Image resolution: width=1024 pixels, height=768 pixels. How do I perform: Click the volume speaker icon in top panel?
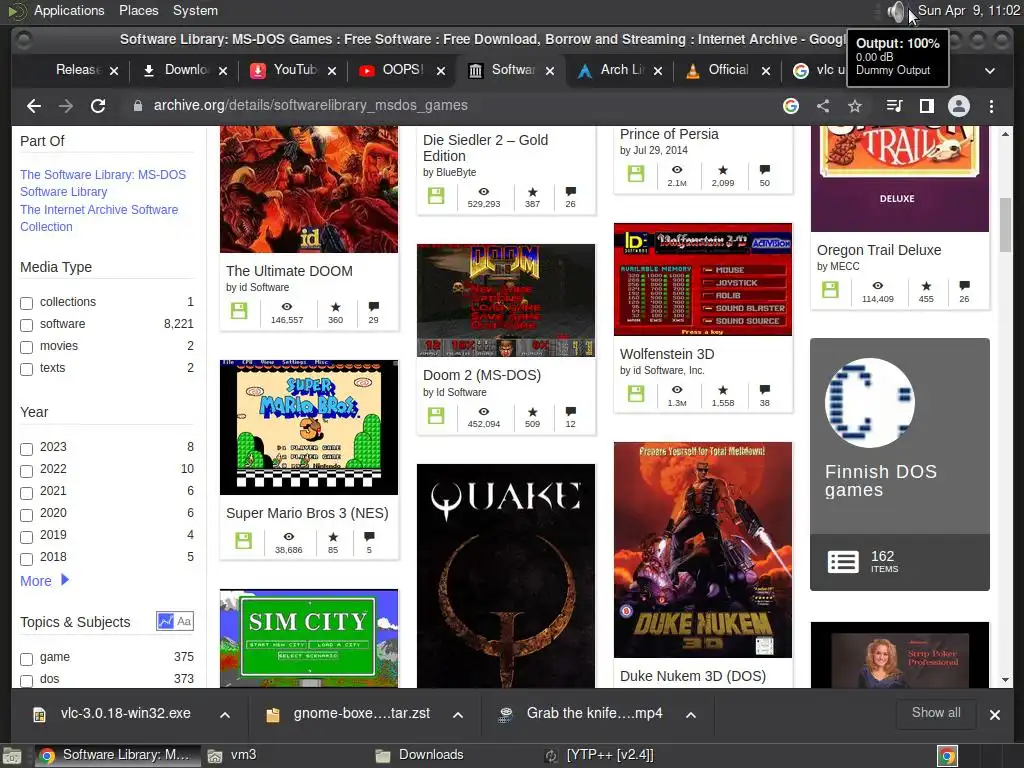click(x=896, y=11)
